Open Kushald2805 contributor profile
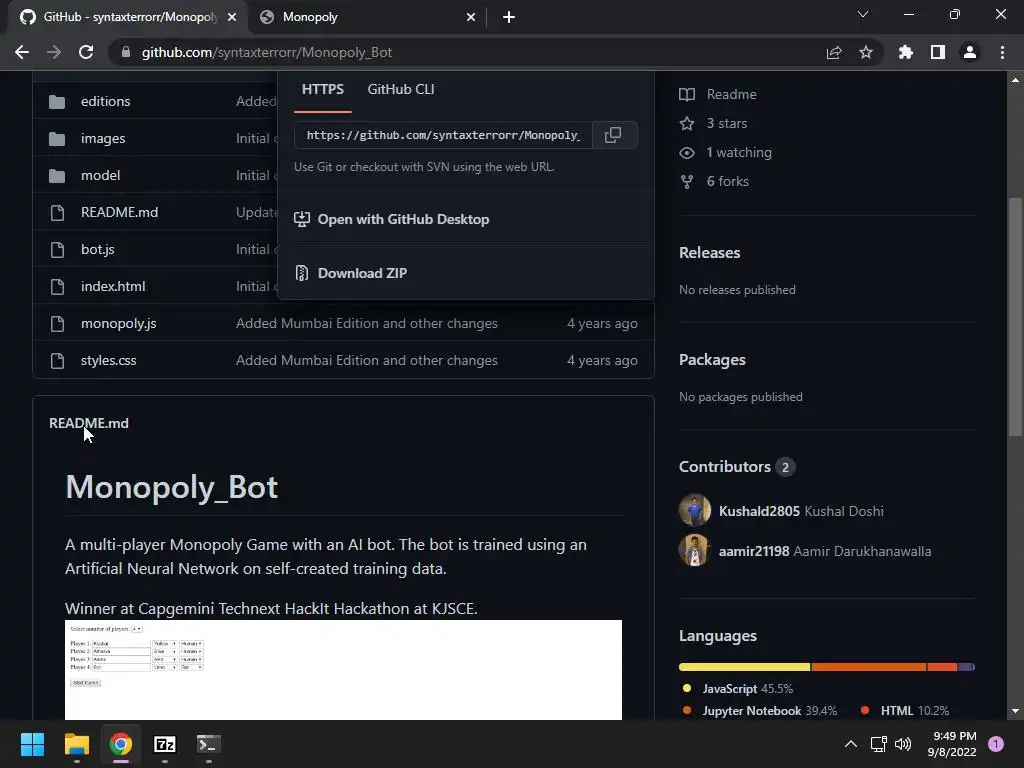The width and height of the screenshot is (1024, 768). coord(759,511)
